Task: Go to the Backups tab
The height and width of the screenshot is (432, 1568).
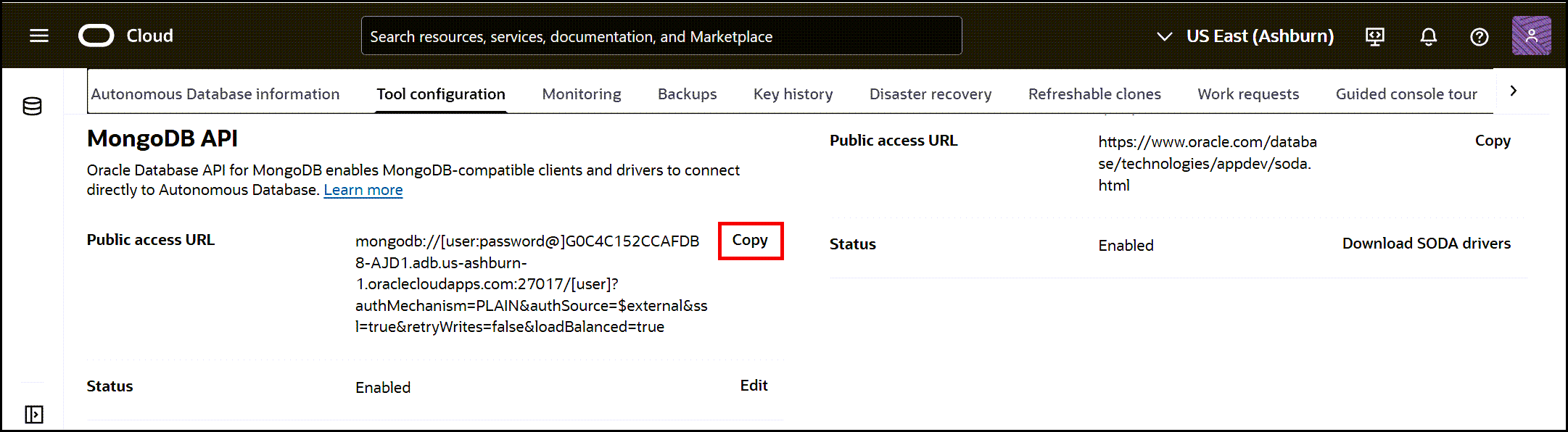Action: 688,94
